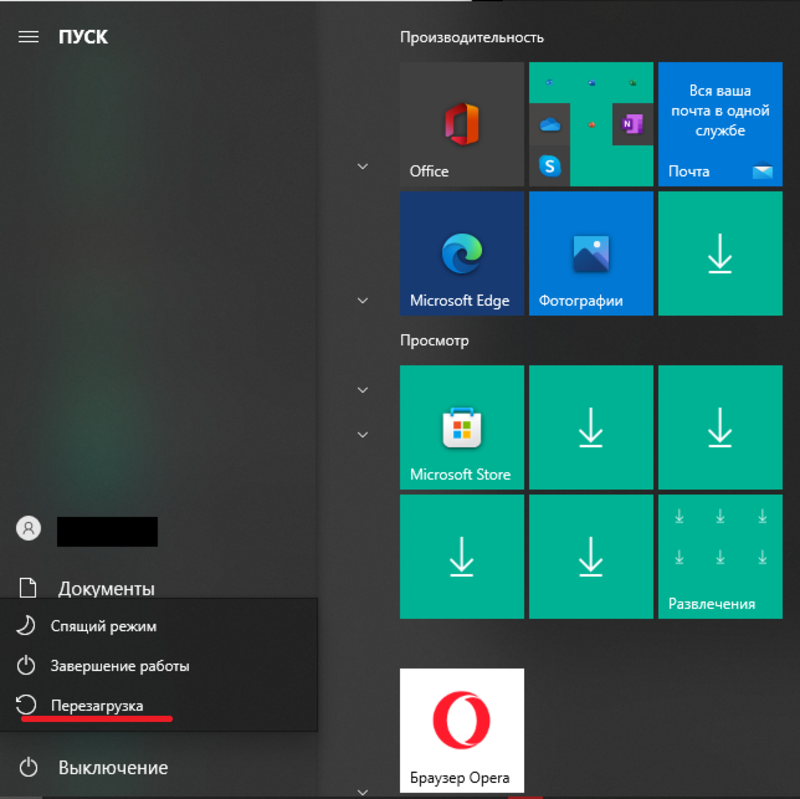The width and height of the screenshot is (800, 799).
Task: Expand the chevron beside Microsoft Edge row
Action: coord(363,300)
